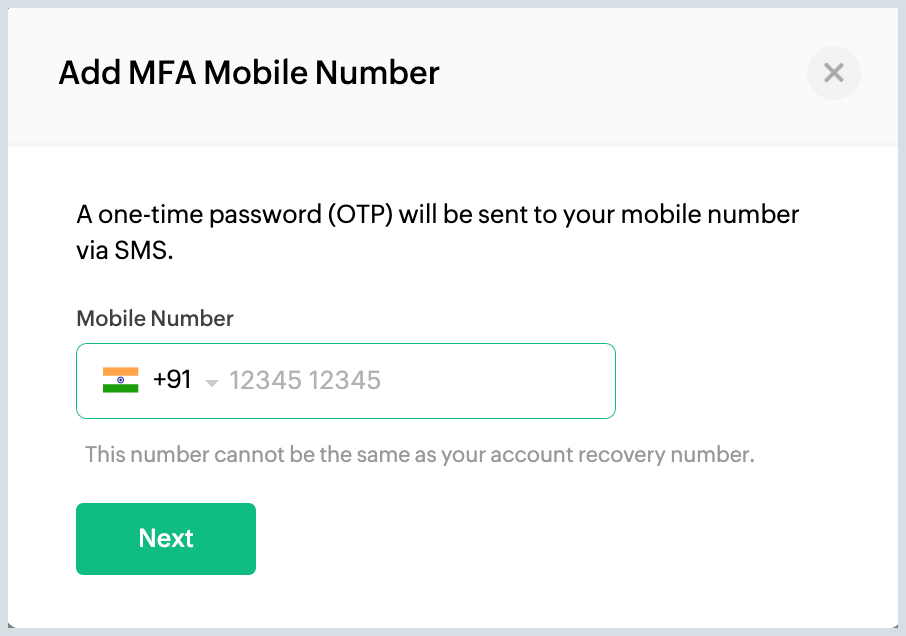Close the Add MFA Mobile Number dialog
The width and height of the screenshot is (906, 636).
833,73
